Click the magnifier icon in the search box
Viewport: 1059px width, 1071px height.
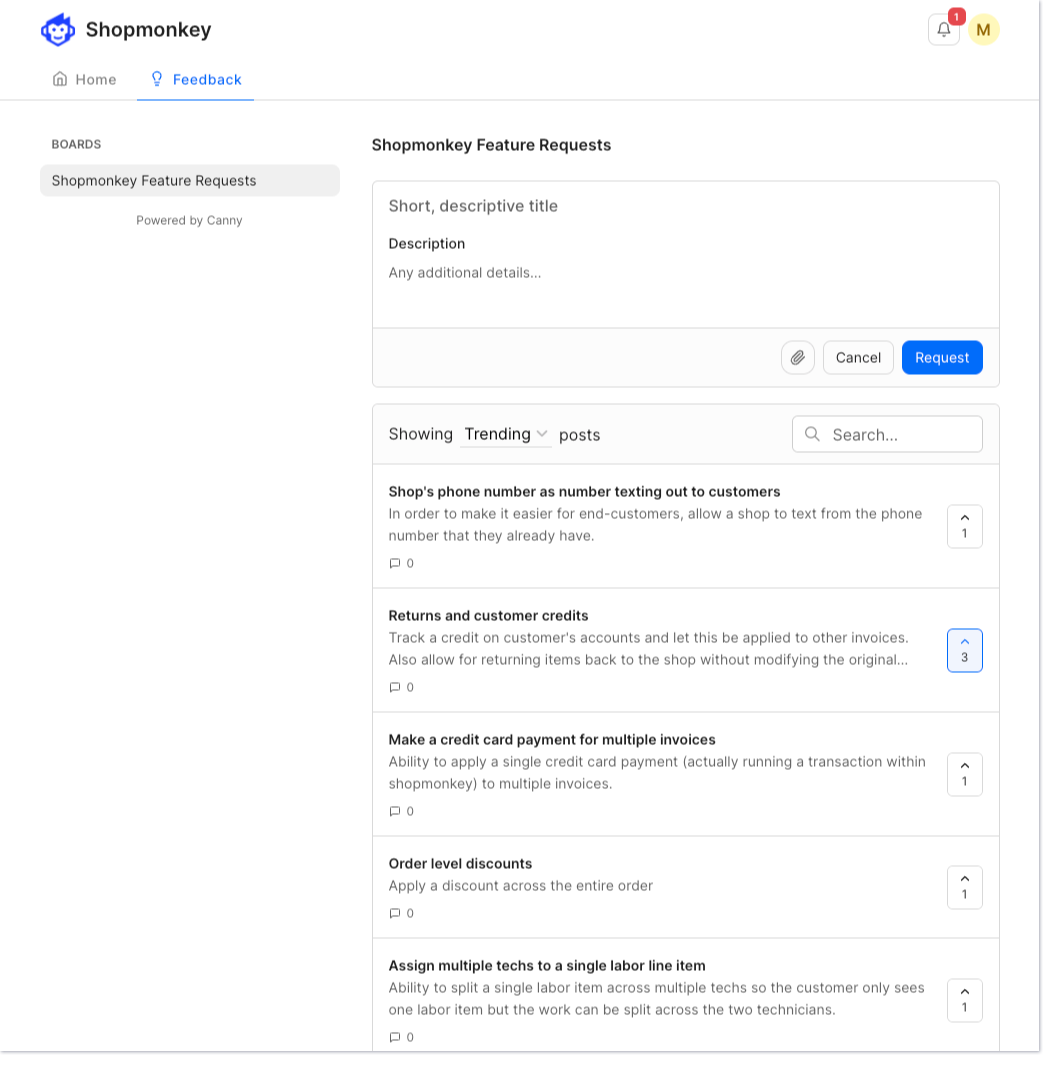[x=811, y=434]
